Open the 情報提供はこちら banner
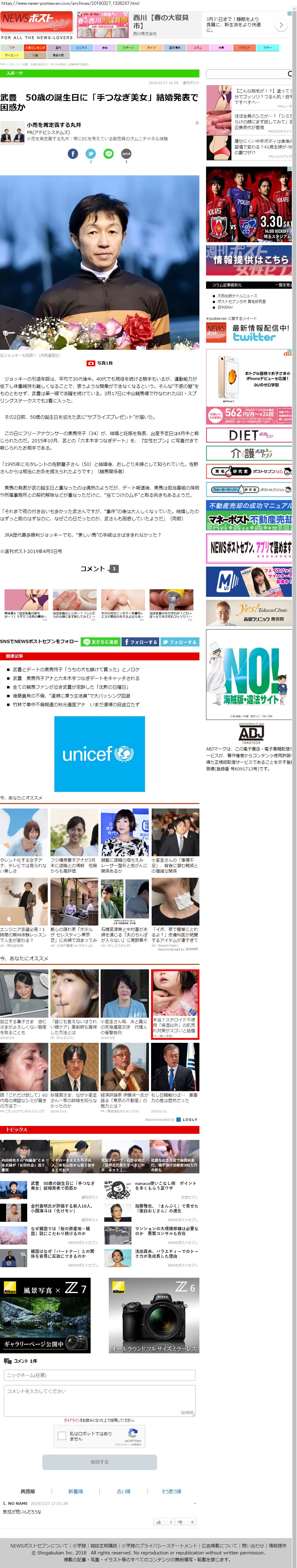Screen dimensions: 297x1568 [248, 261]
